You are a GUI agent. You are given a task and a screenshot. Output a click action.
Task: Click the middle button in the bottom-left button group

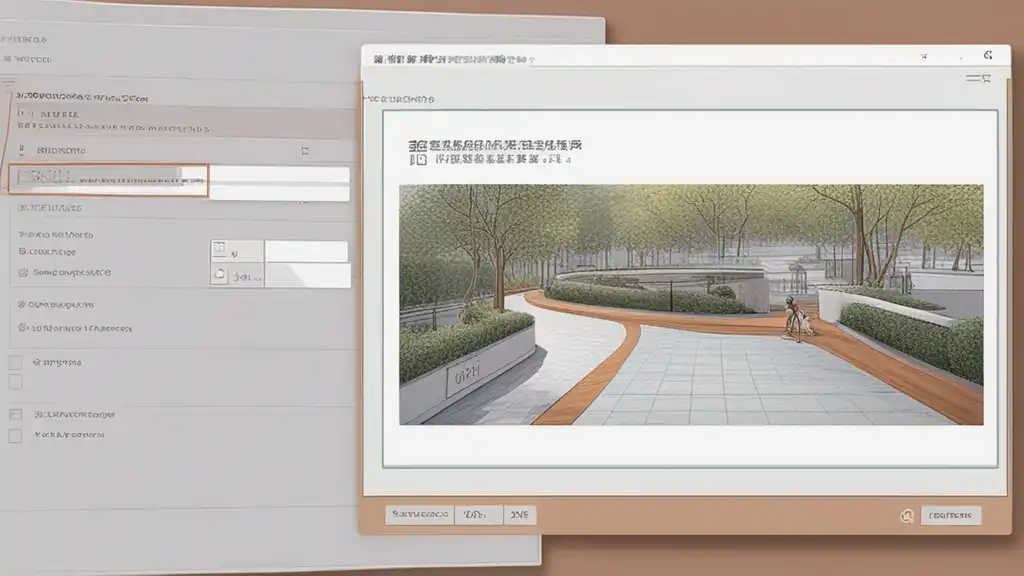point(479,515)
